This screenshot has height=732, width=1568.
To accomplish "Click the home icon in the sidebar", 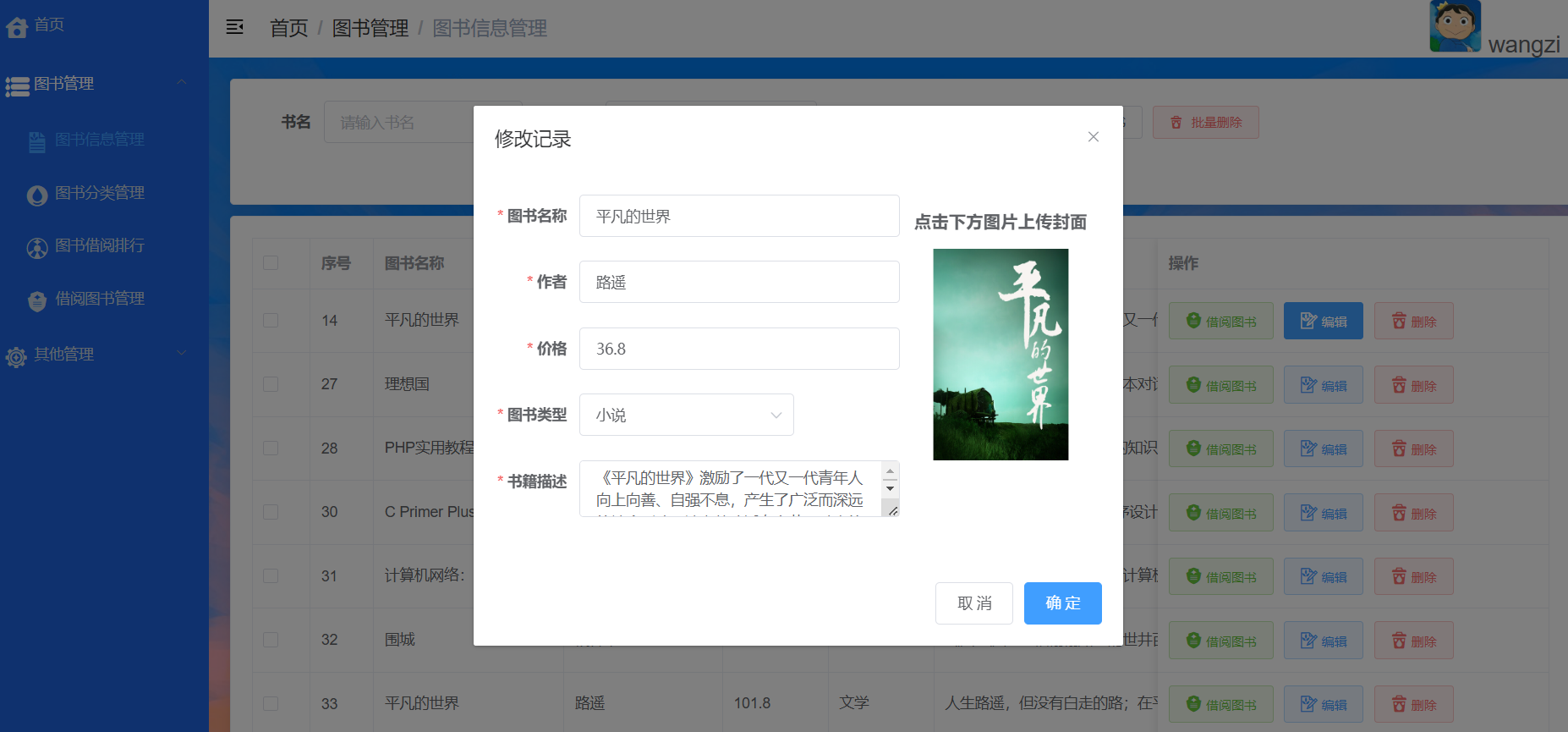I will 17,28.
